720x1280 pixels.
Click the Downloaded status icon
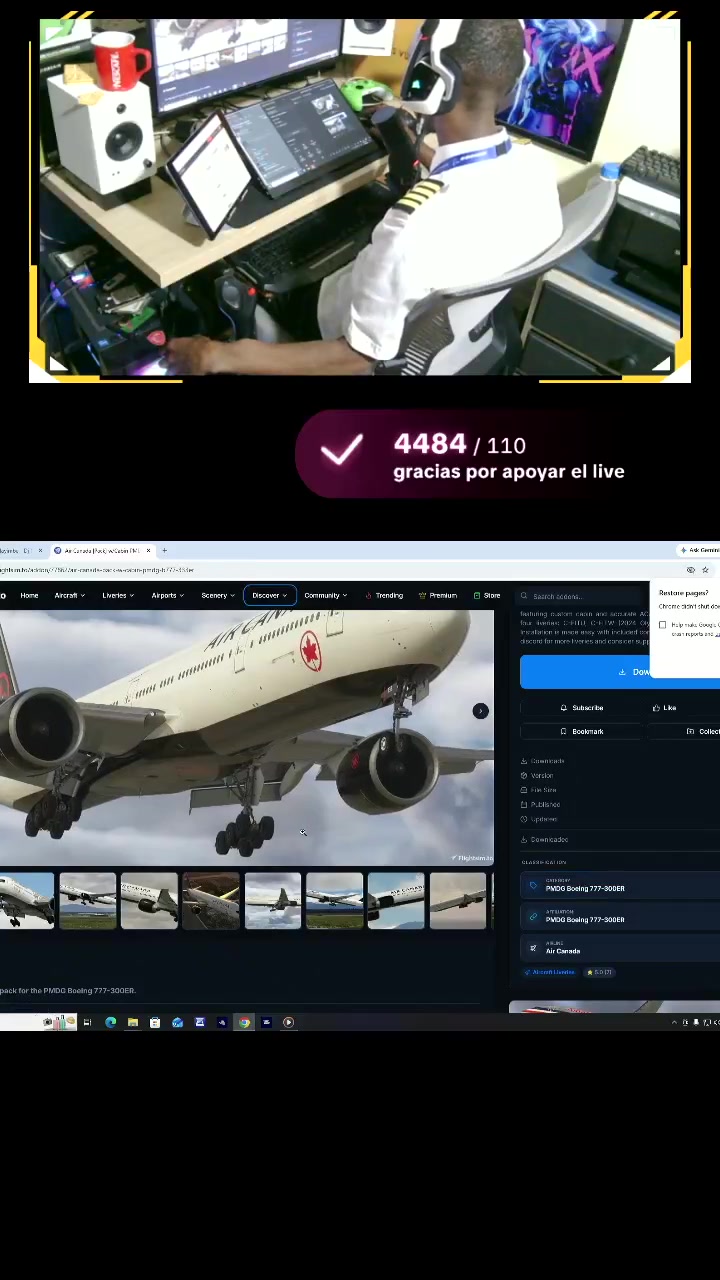coord(524,840)
